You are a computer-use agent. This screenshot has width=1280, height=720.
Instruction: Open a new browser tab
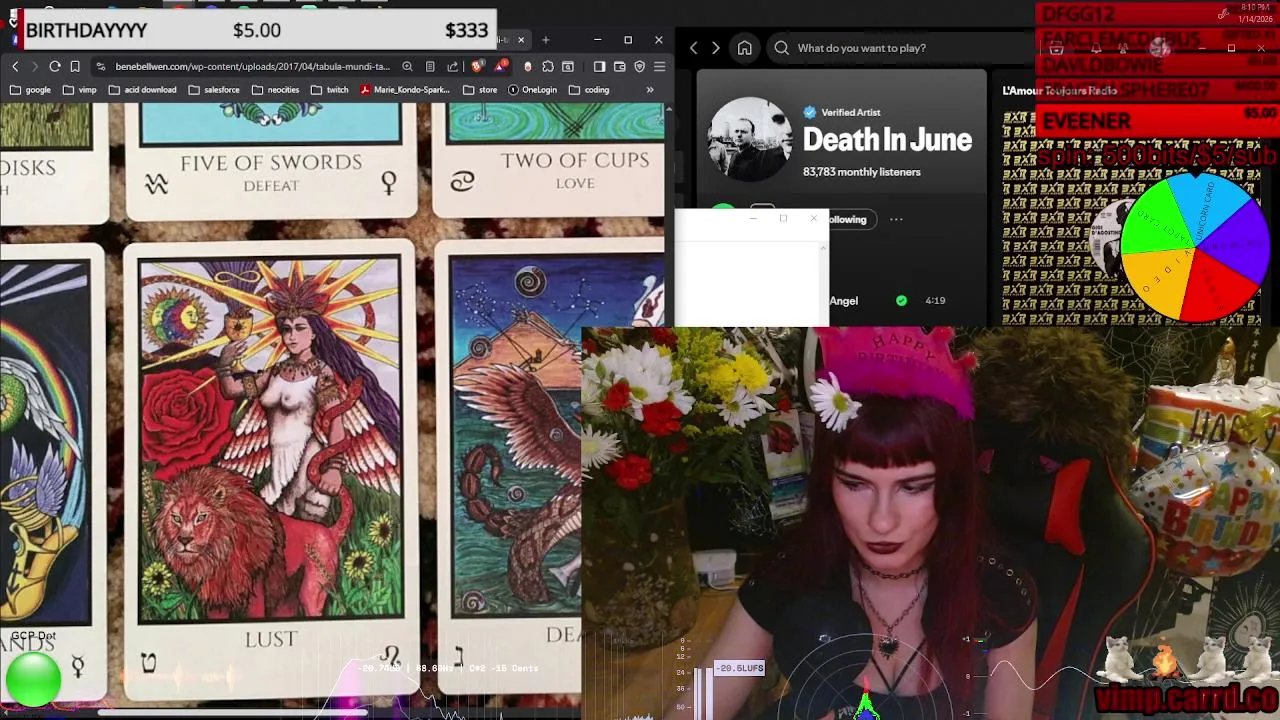[x=545, y=40]
